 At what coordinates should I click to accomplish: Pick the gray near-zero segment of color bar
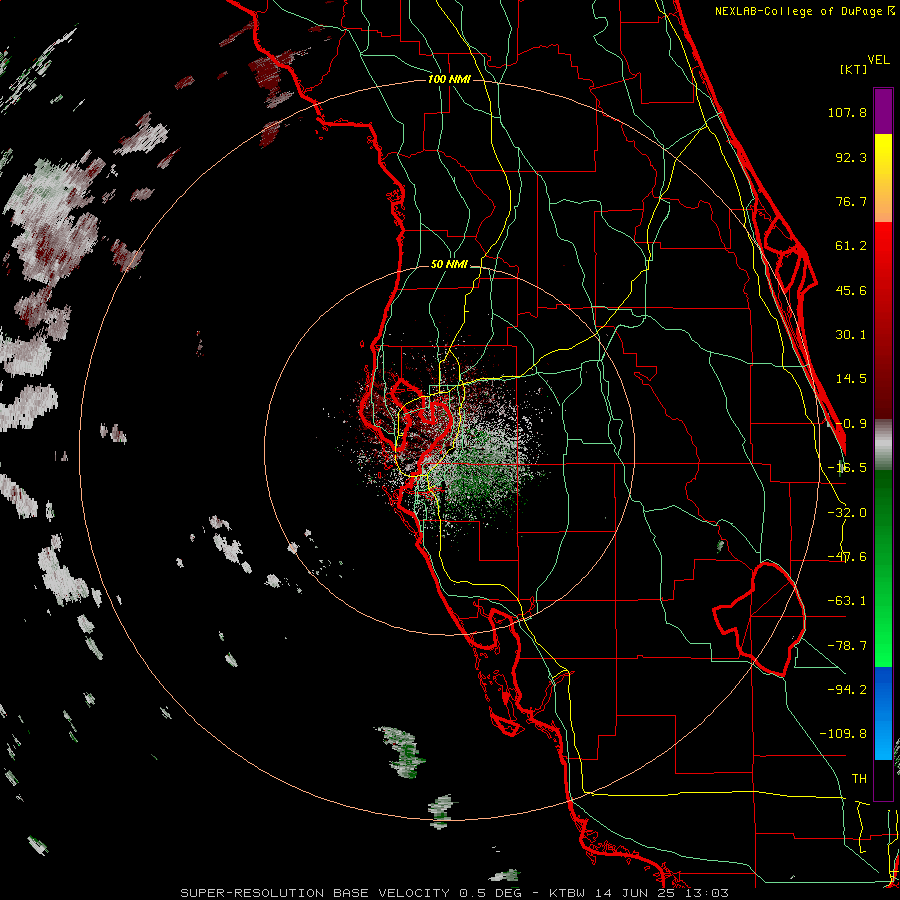click(883, 444)
